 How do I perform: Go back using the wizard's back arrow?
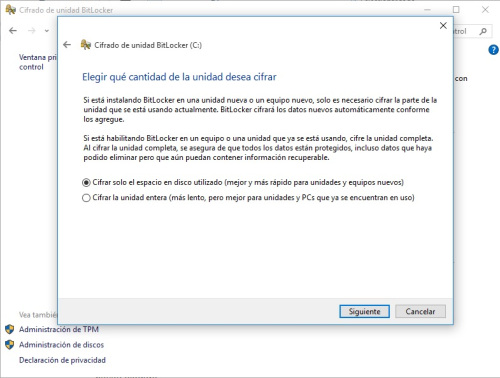point(67,45)
